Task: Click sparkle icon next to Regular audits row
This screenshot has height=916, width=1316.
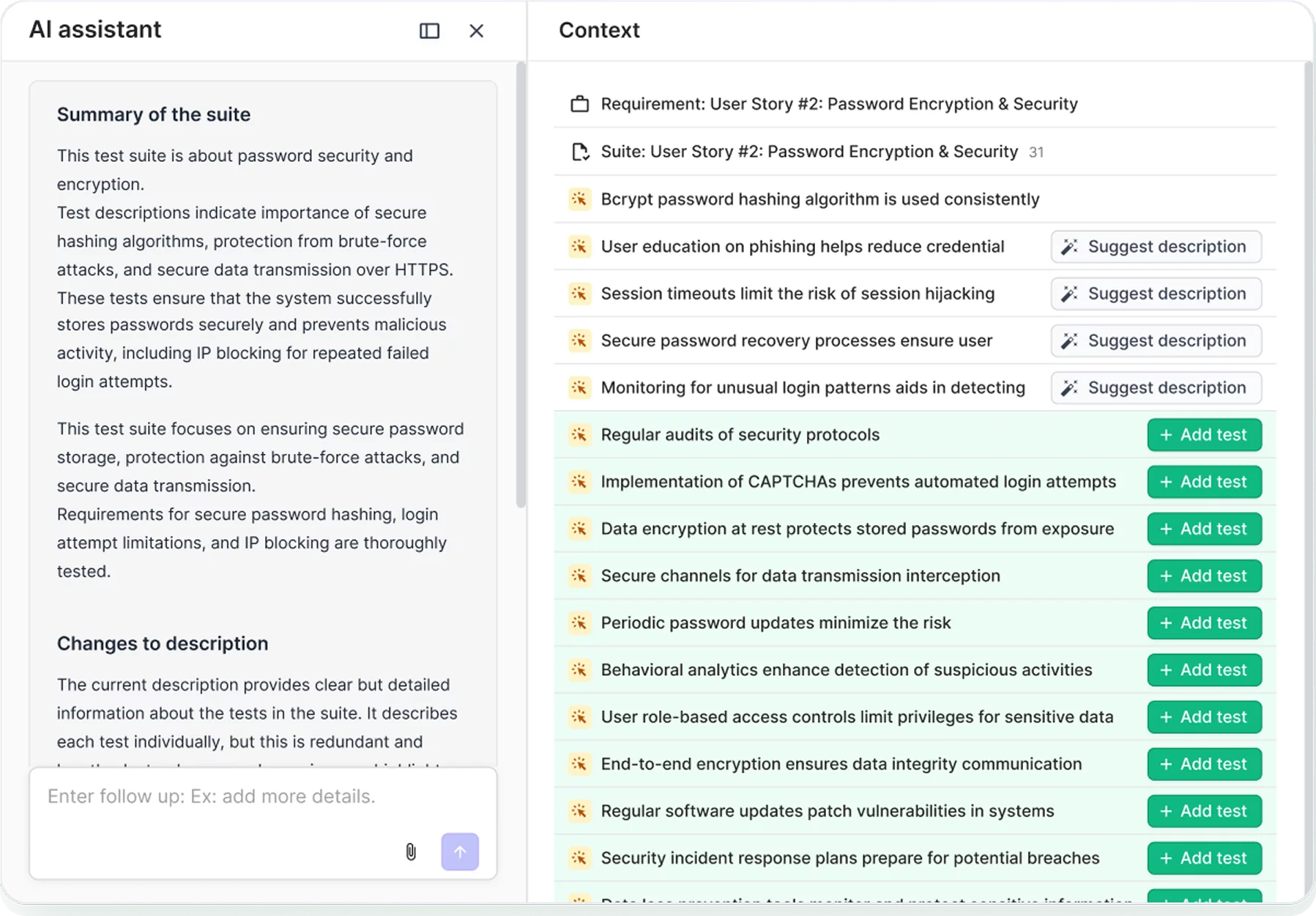Action: tap(579, 435)
